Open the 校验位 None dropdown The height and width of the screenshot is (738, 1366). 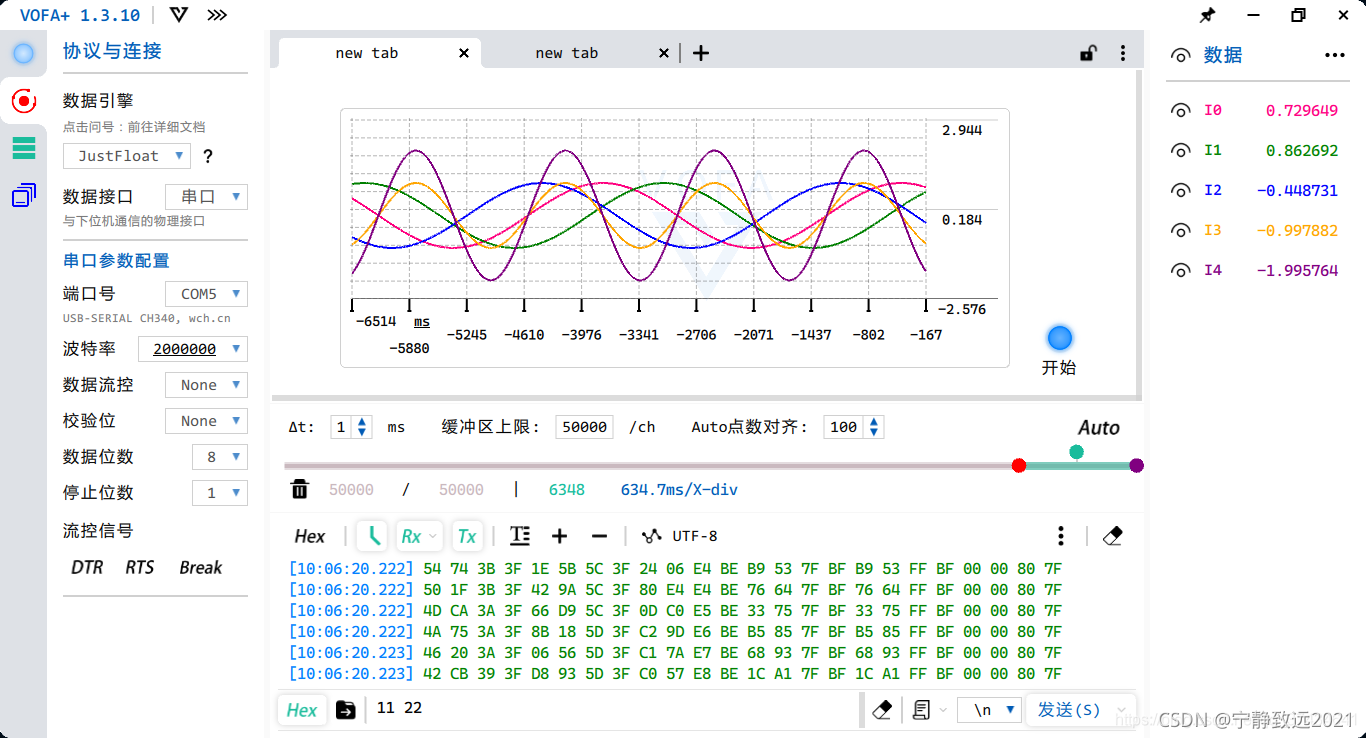coord(206,421)
